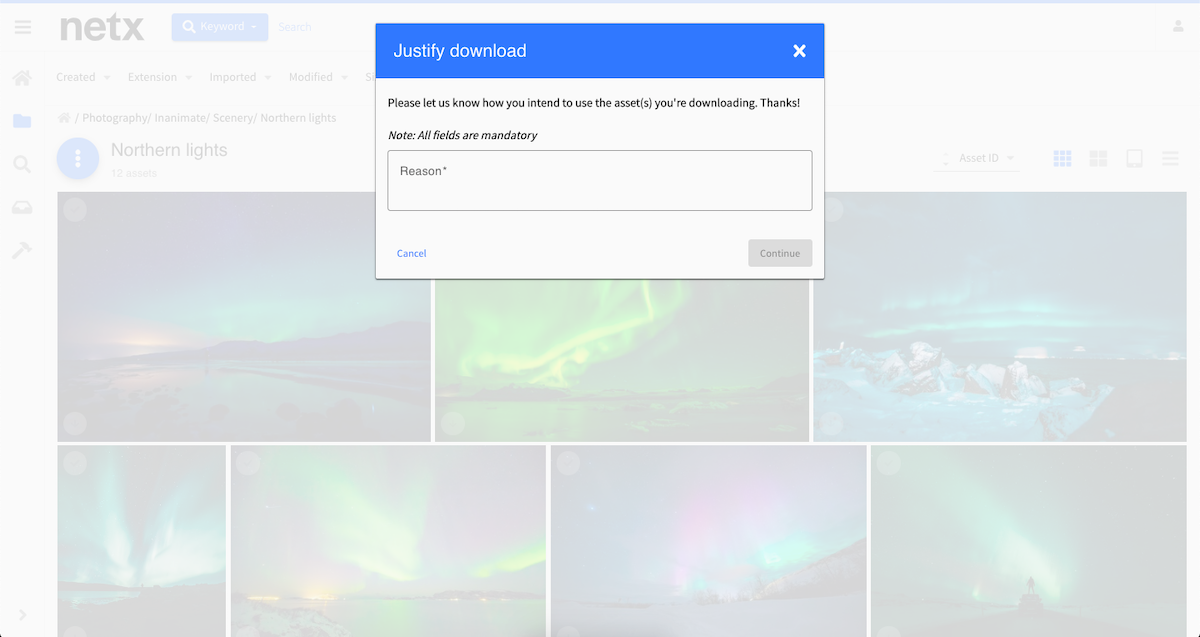Expand the Created filter dropdown

pyautogui.click(x=83, y=77)
